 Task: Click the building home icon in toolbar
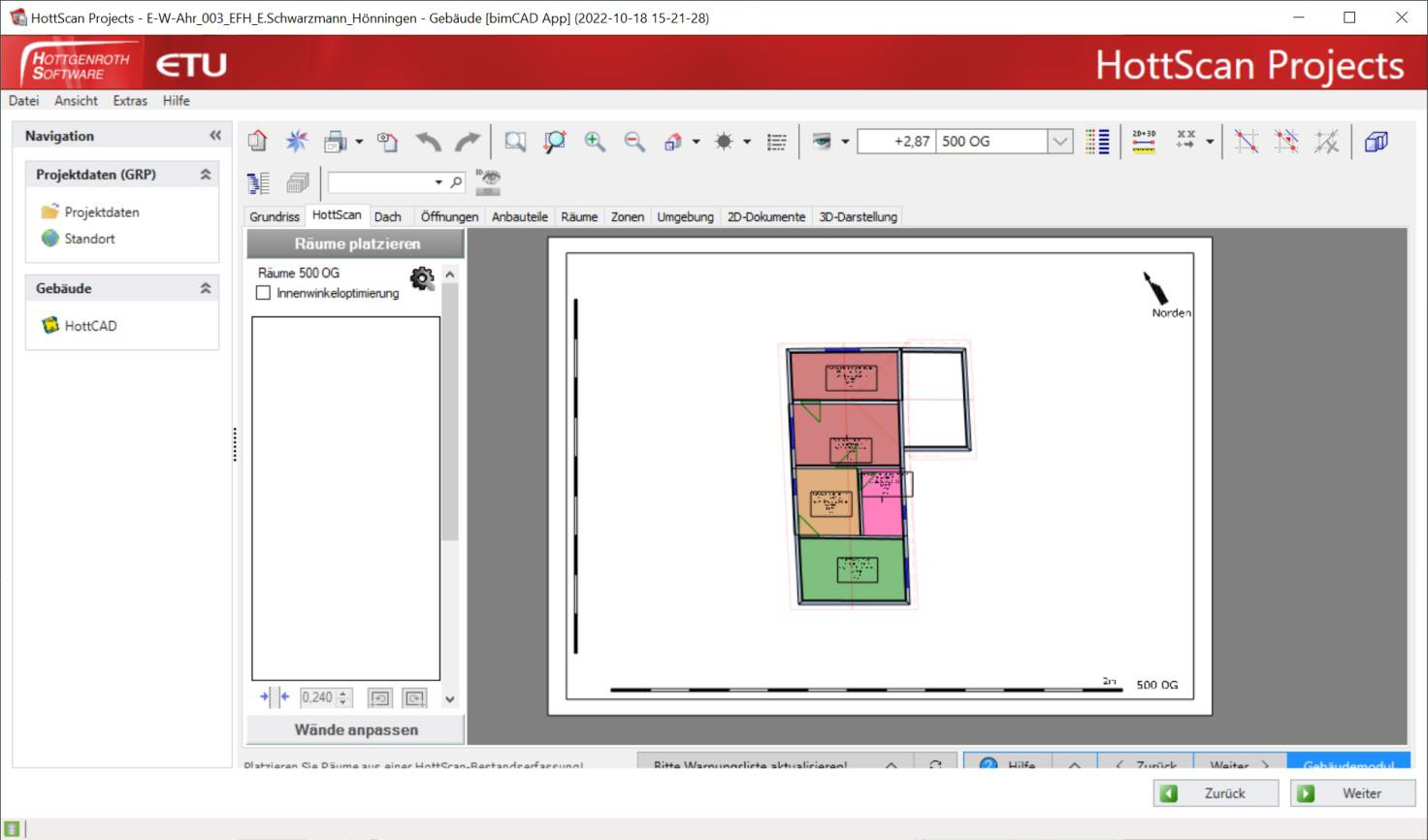pos(257,142)
